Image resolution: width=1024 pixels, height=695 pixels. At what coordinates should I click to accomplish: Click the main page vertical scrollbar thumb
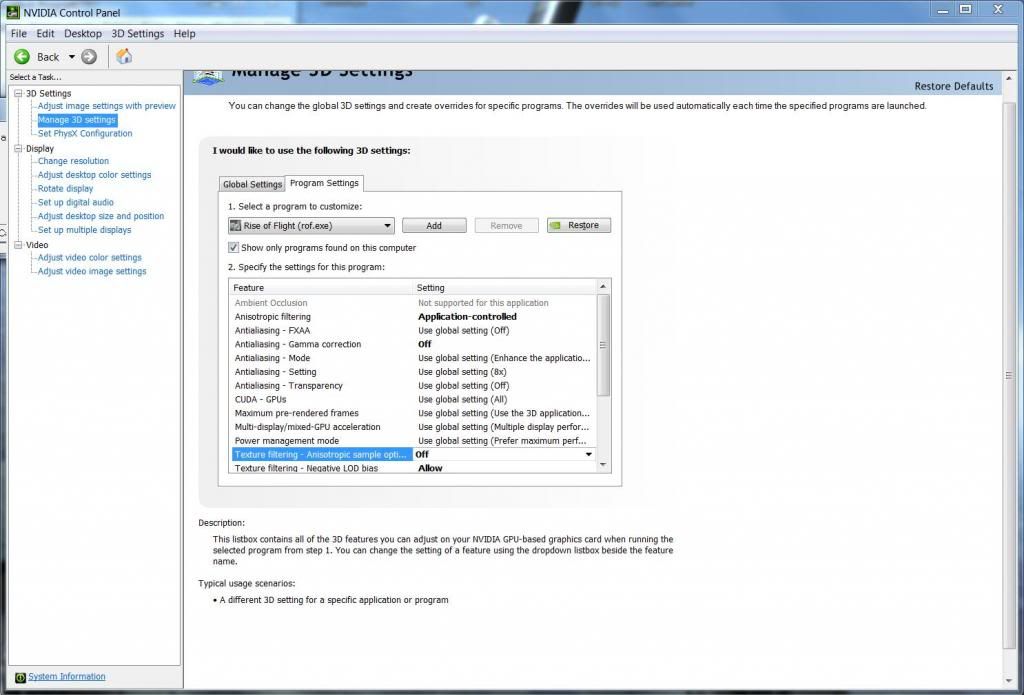coord(1010,375)
